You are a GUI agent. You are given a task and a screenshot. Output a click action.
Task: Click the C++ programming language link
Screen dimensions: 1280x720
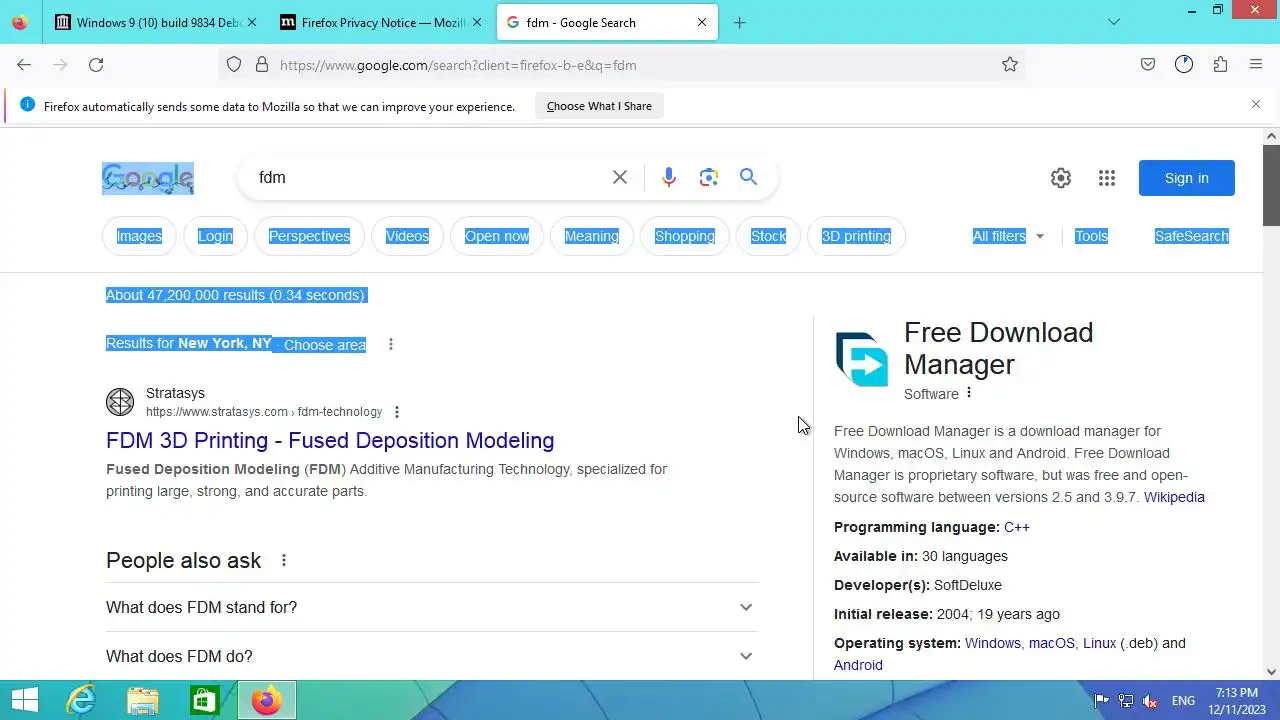pos(1017,527)
